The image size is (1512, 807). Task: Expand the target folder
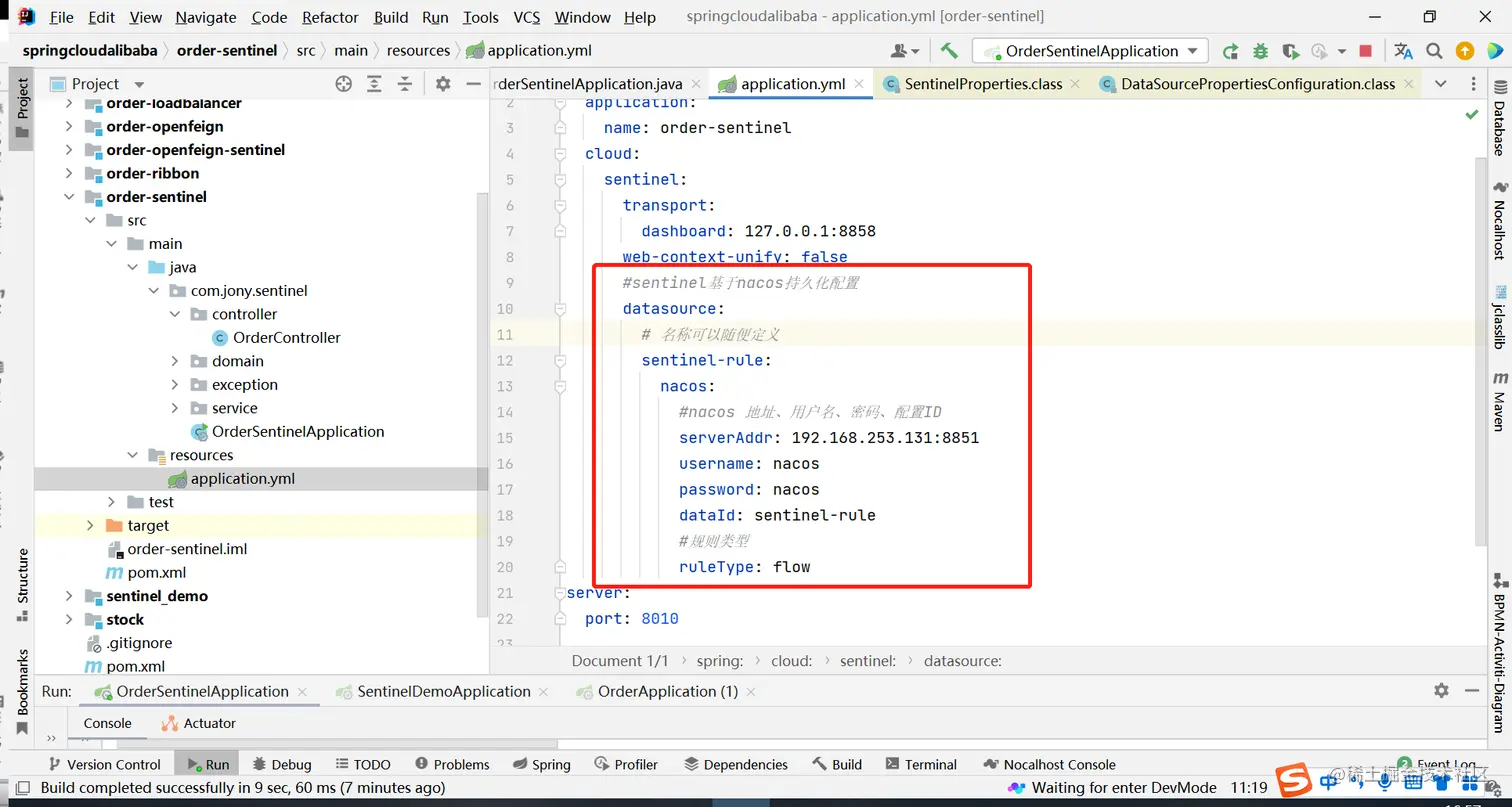coord(90,525)
